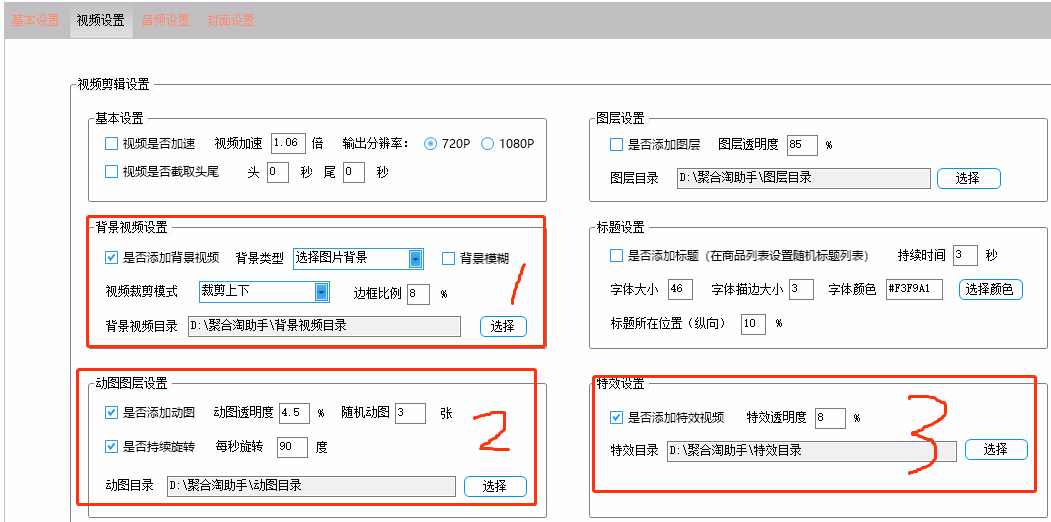
Task: Enable the 背景模糊 checkbox
Action: (x=448, y=259)
